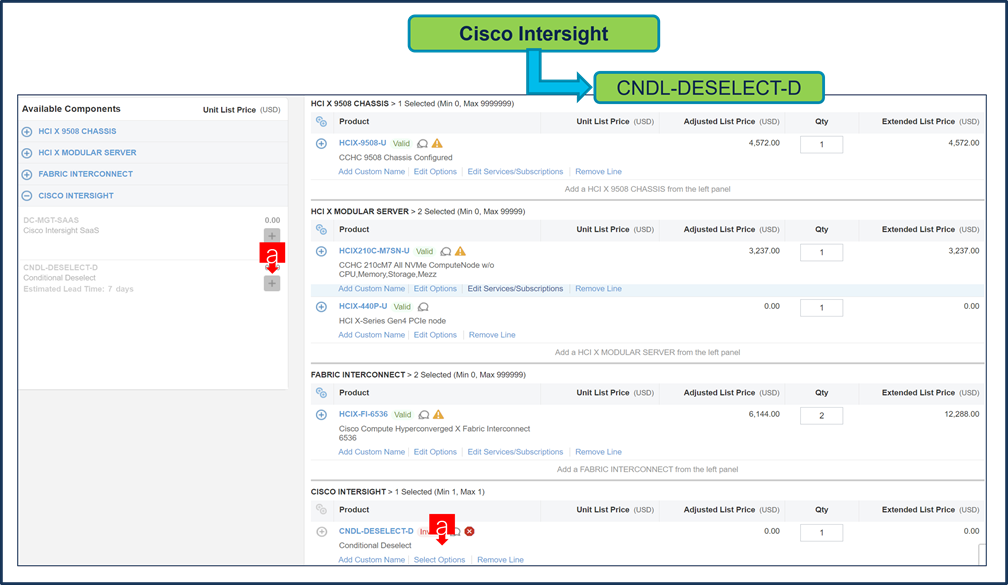Edit the quantity field for HCIX210C-M7SN-U

tap(822, 253)
